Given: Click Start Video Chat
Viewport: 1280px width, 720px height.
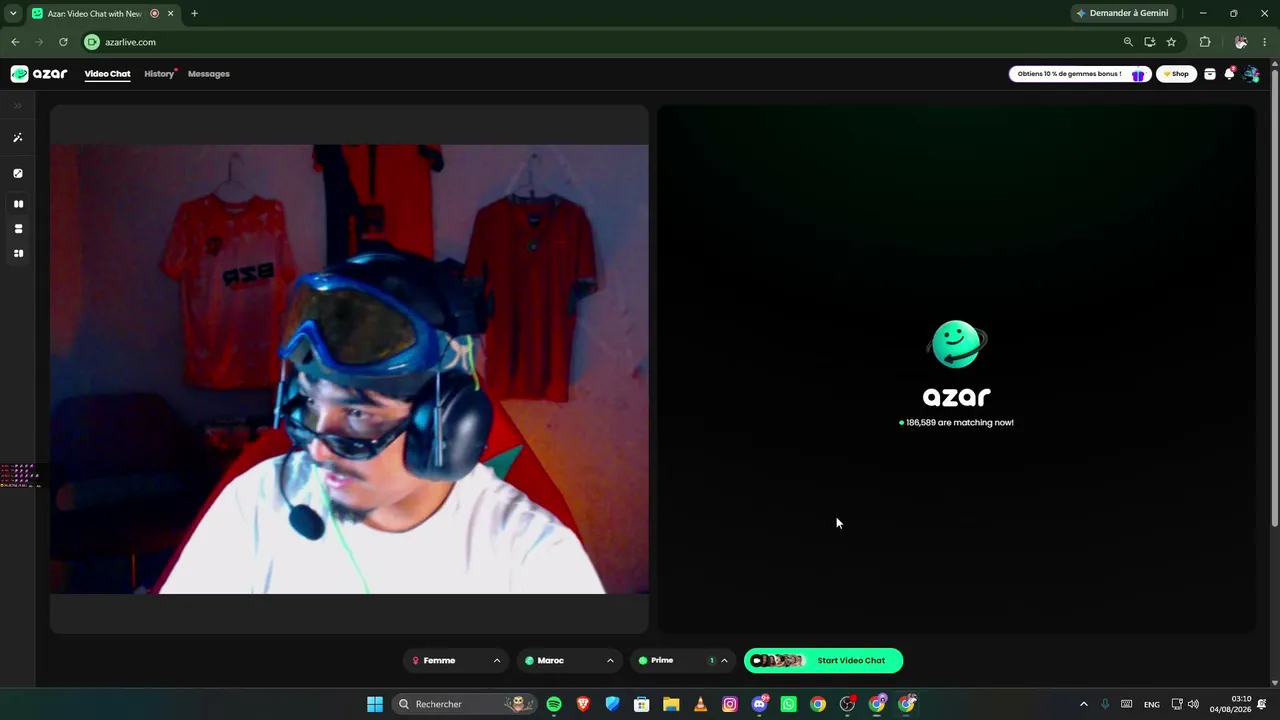Looking at the screenshot, I should tap(823, 660).
